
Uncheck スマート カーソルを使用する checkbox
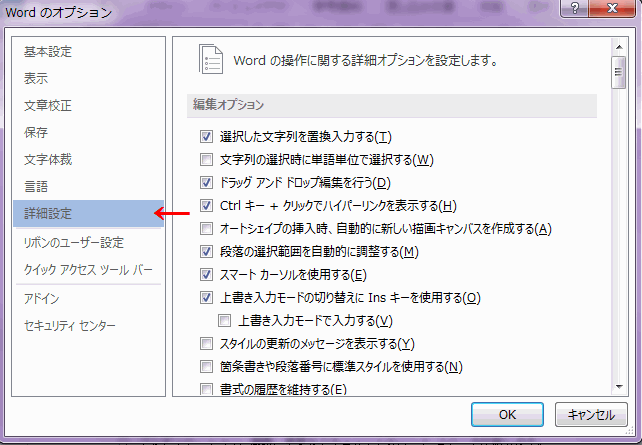pyautogui.click(x=206, y=274)
